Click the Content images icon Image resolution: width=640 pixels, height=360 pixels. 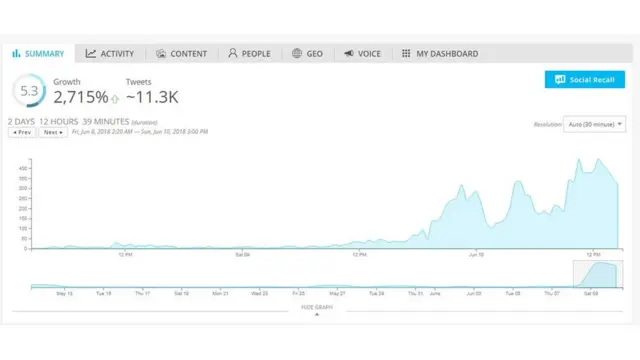[x=161, y=53]
